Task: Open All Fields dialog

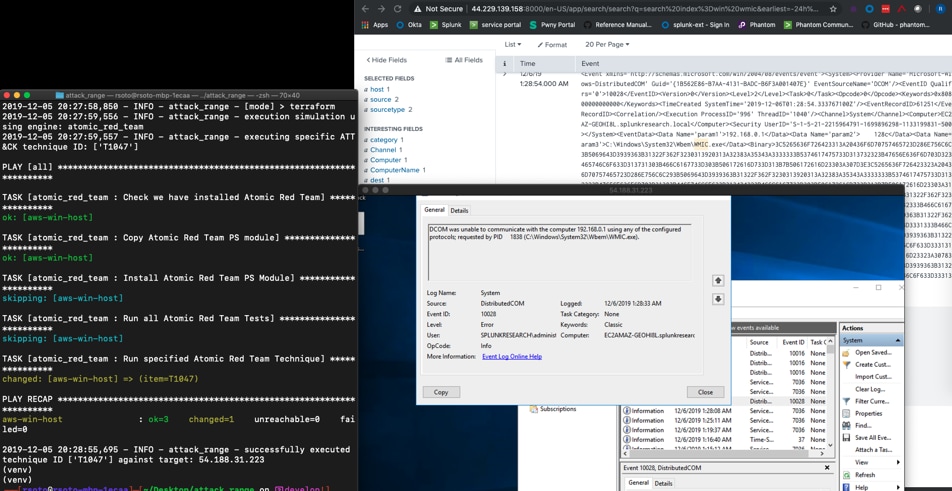Action: tap(464, 60)
